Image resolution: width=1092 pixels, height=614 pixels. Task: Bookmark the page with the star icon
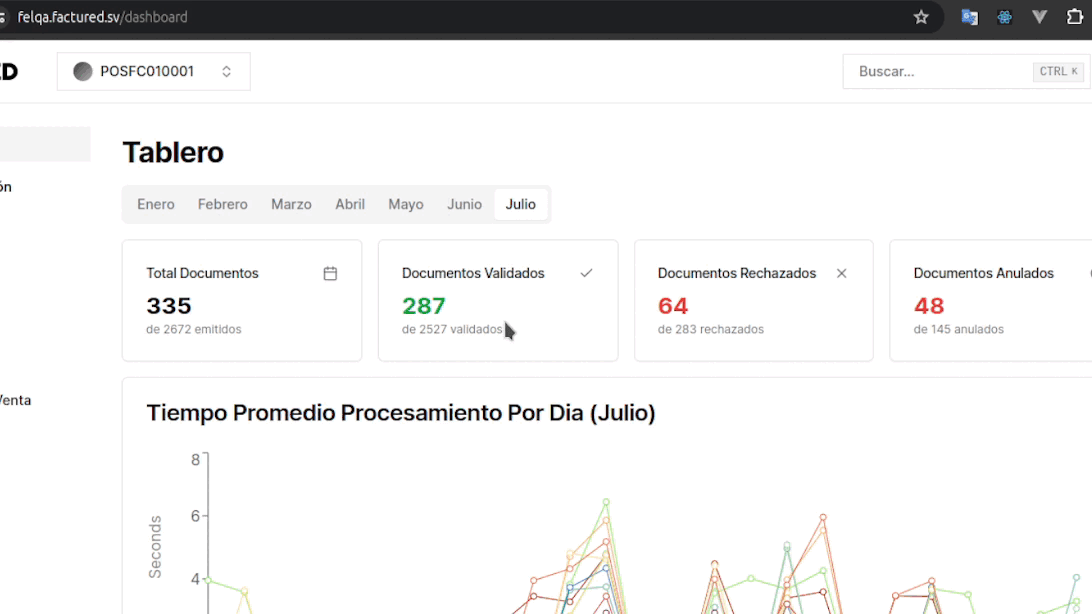(x=921, y=17)
